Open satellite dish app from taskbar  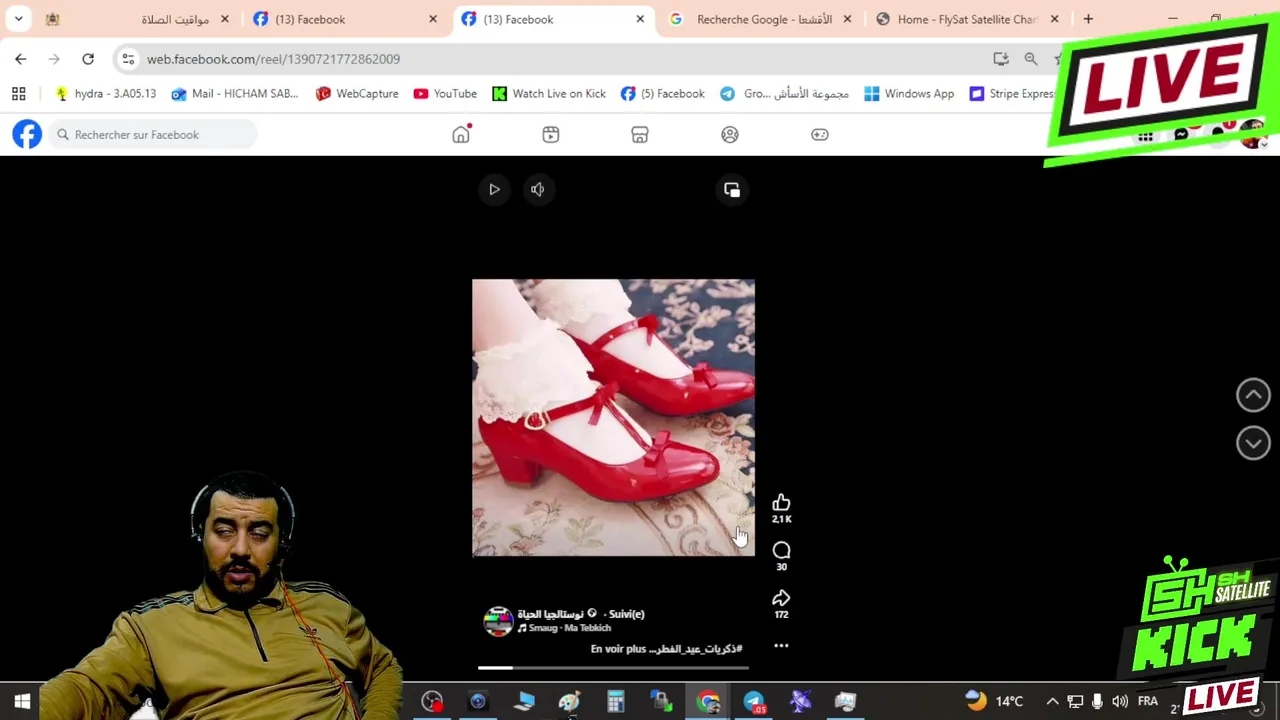(800, 702)
